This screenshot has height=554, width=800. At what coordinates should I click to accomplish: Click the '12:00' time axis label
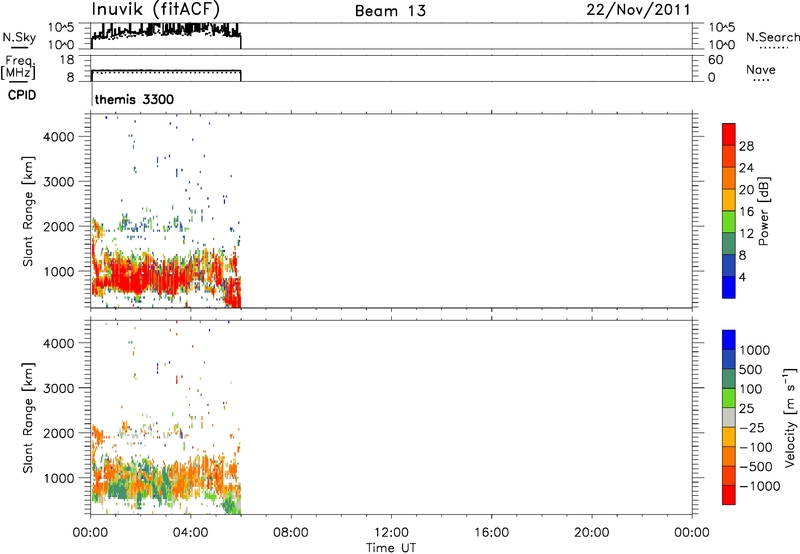[x=391, y=533]
